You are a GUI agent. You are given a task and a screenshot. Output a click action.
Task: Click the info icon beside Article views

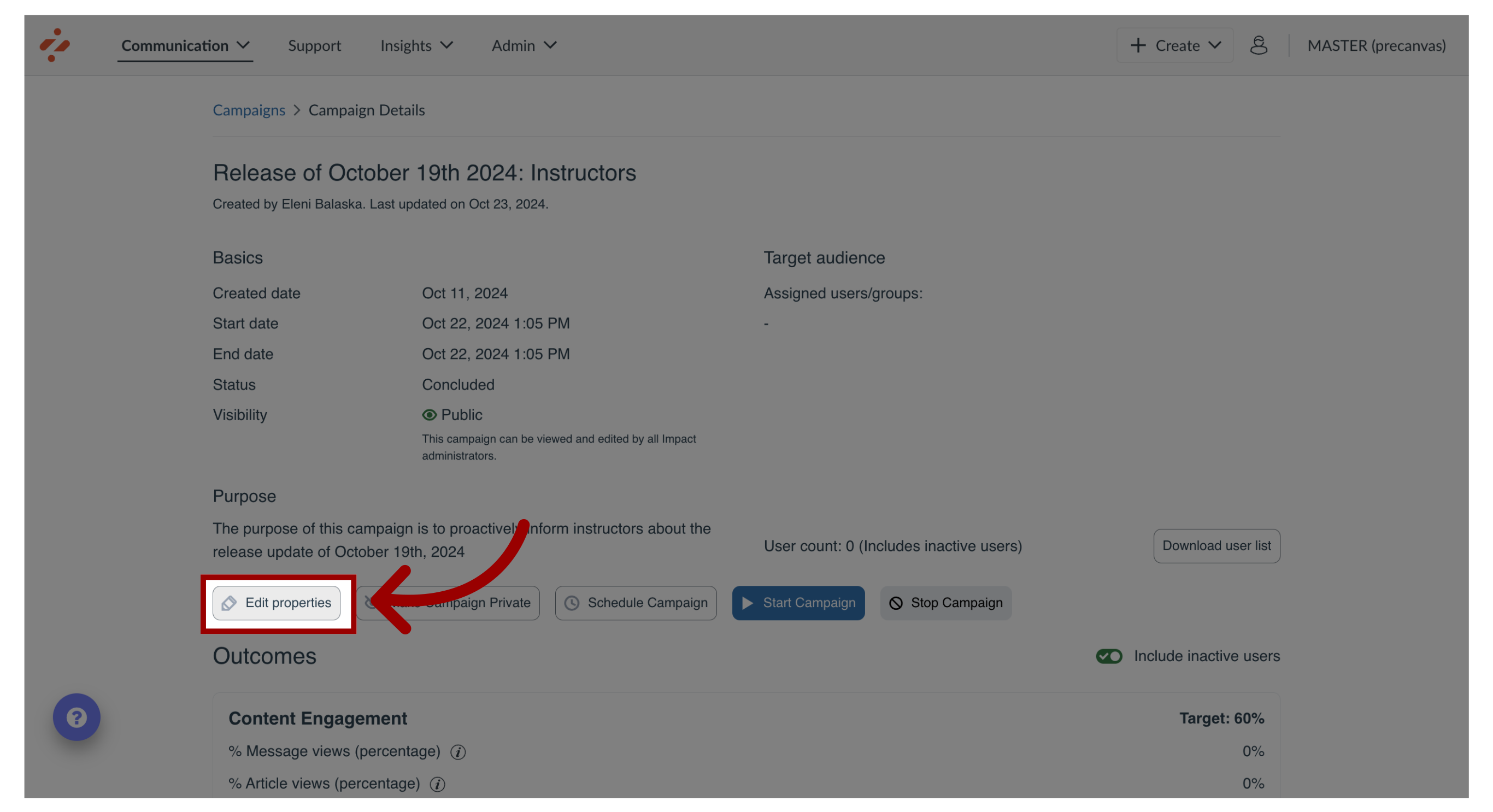coord(438,784)
